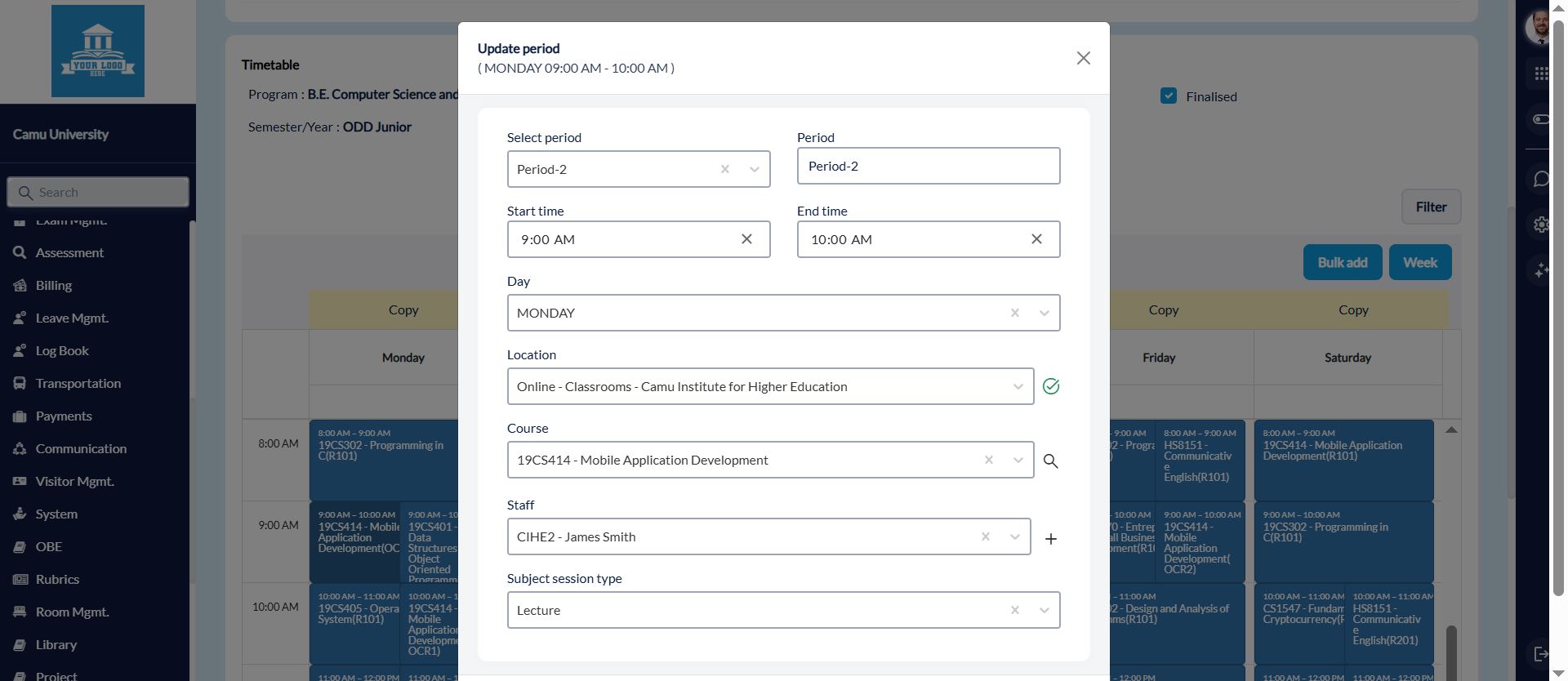Expand the Select period dropdown
The height and width of the screenshot is (681, 1568).
(x=754, y=169)
